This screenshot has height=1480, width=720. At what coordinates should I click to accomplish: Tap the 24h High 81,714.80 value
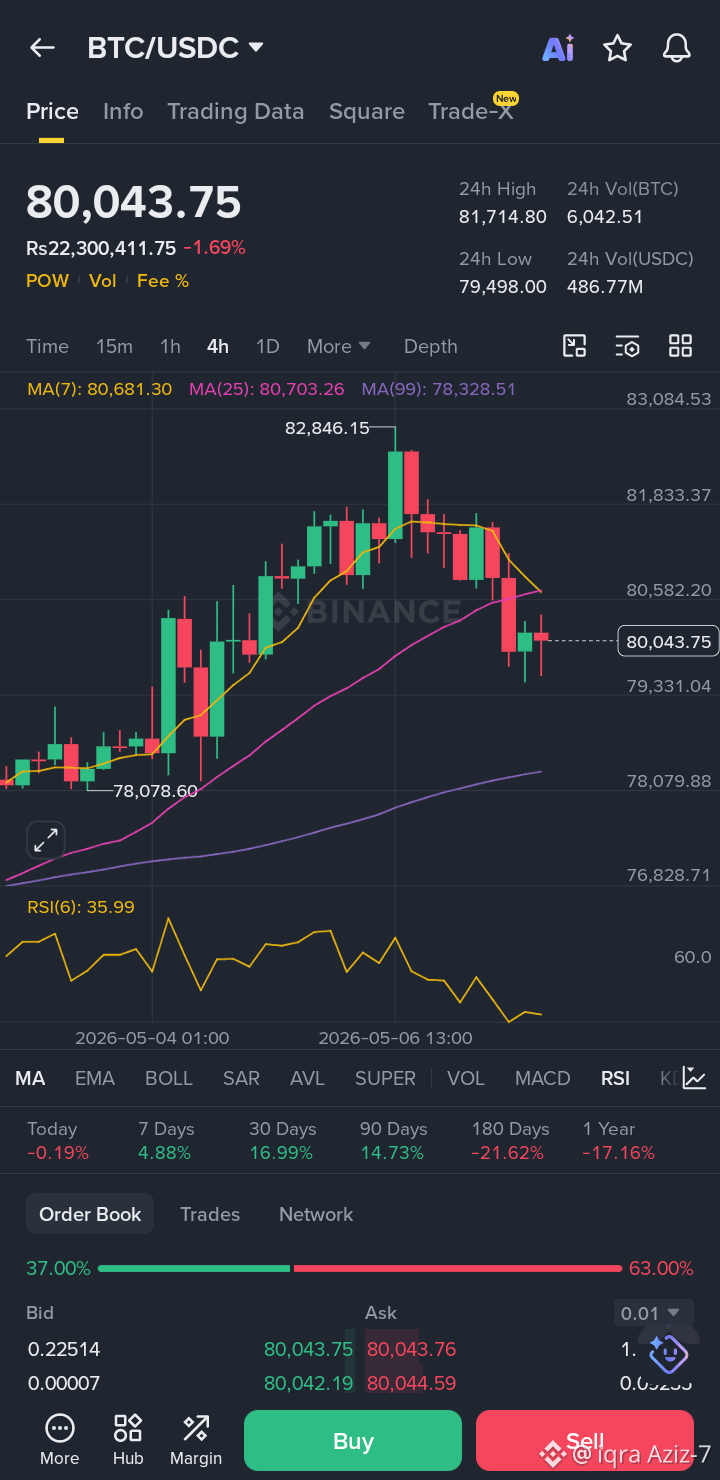coord(503,217)
